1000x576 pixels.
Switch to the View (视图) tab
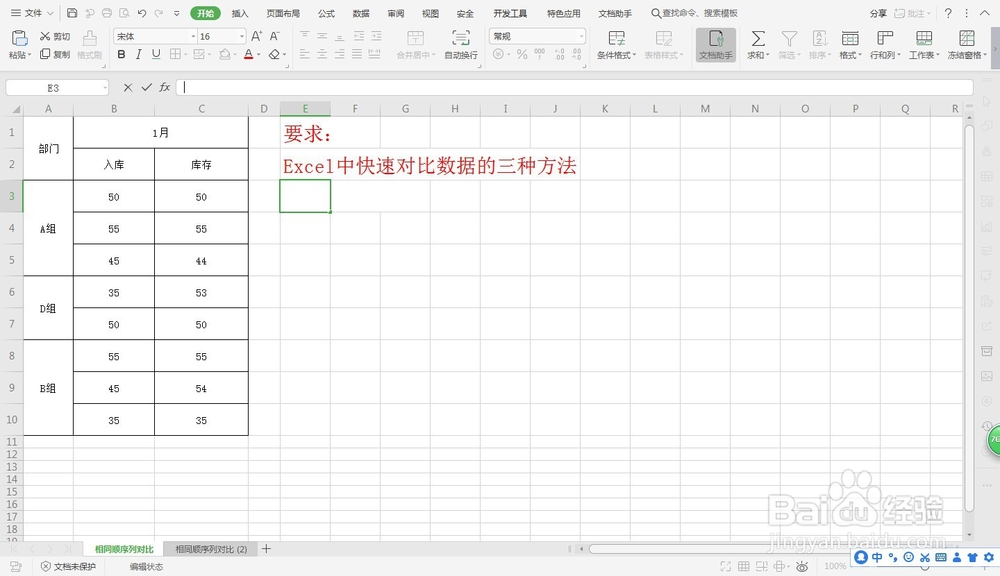coord(430,13)
